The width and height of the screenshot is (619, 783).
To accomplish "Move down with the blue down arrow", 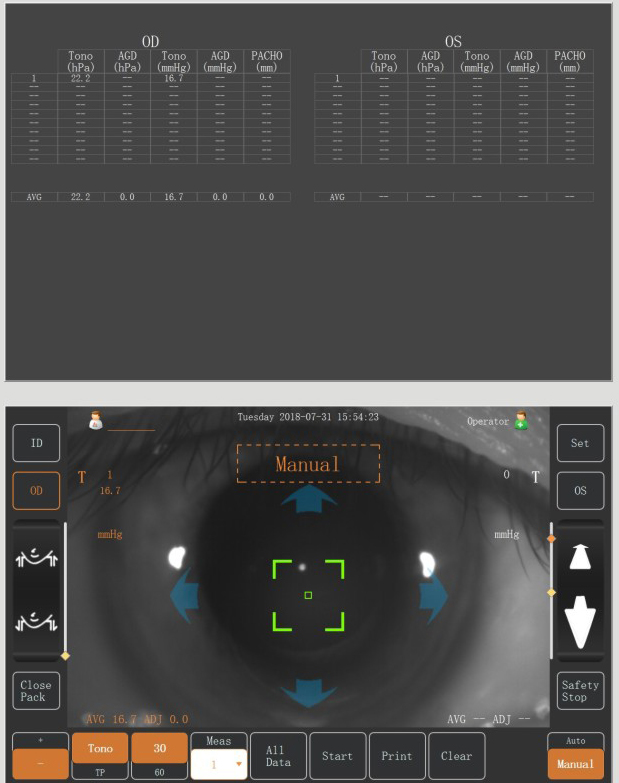I will click(x=309, y=693).
